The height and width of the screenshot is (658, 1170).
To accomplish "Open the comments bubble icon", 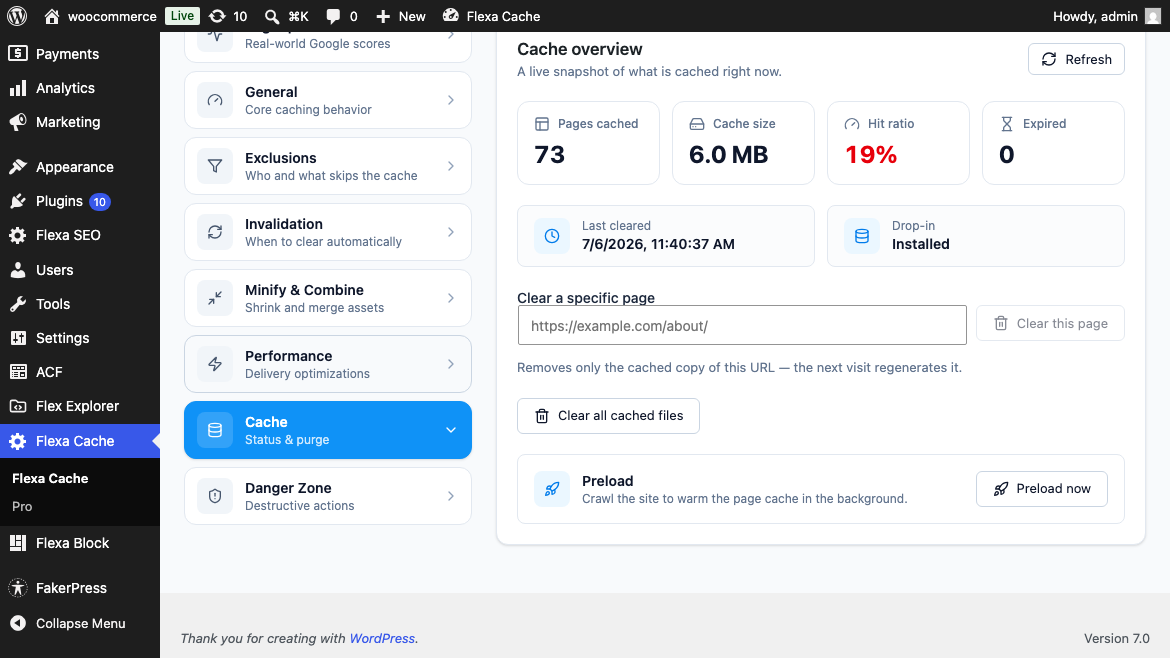I will pyautogui.click(x=334, y=16).
